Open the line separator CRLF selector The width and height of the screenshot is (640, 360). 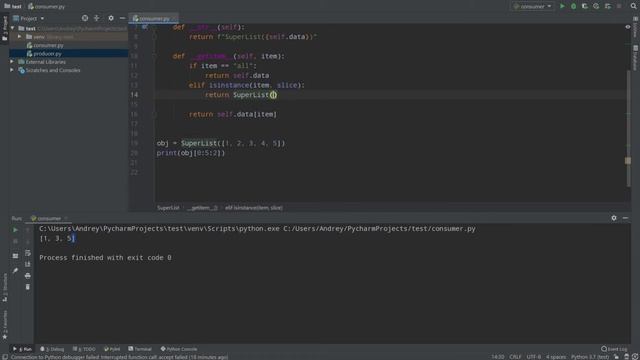[515, 357]
